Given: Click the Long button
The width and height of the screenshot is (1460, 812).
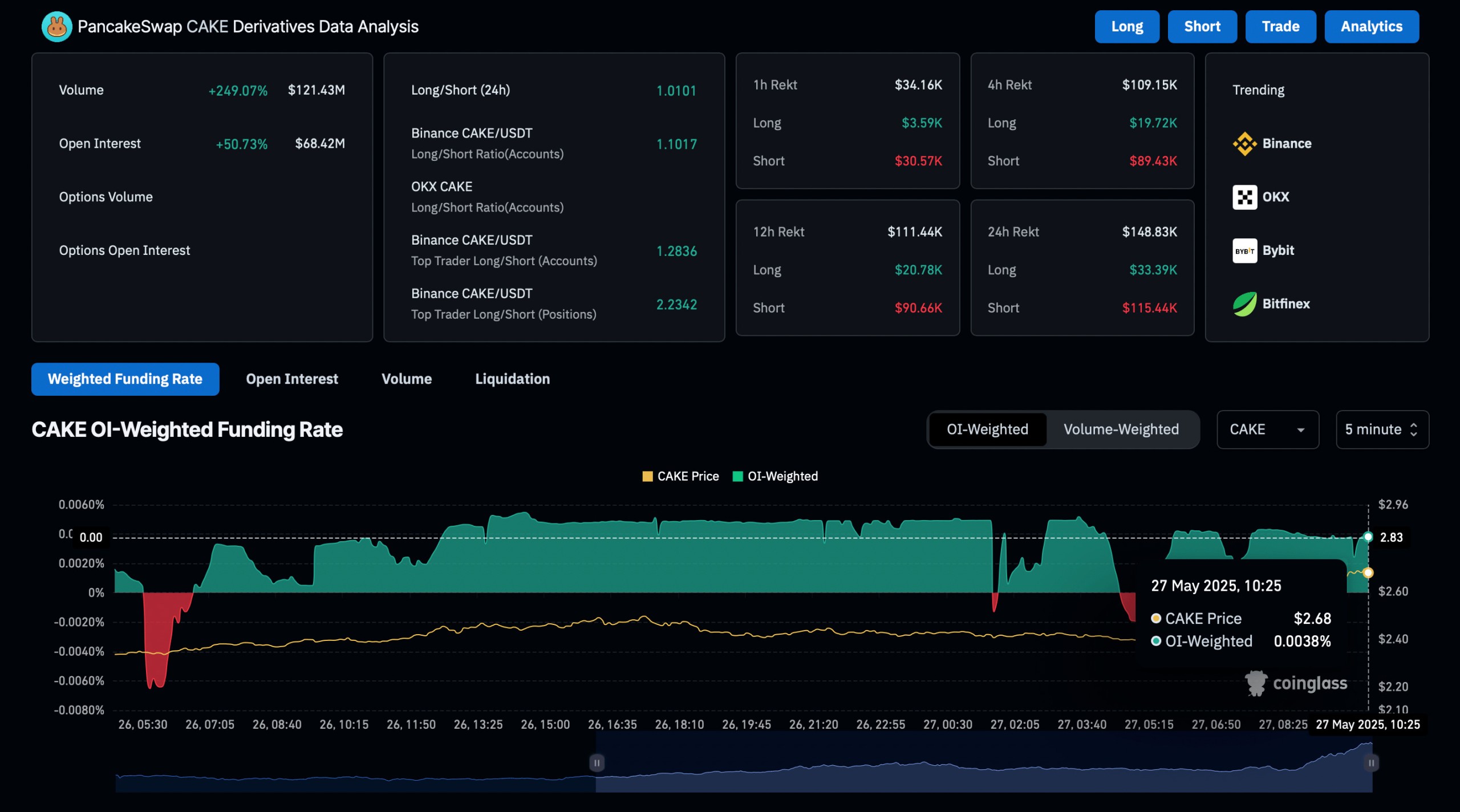Looking at the screenshot, I should (x=1126, y=27).
